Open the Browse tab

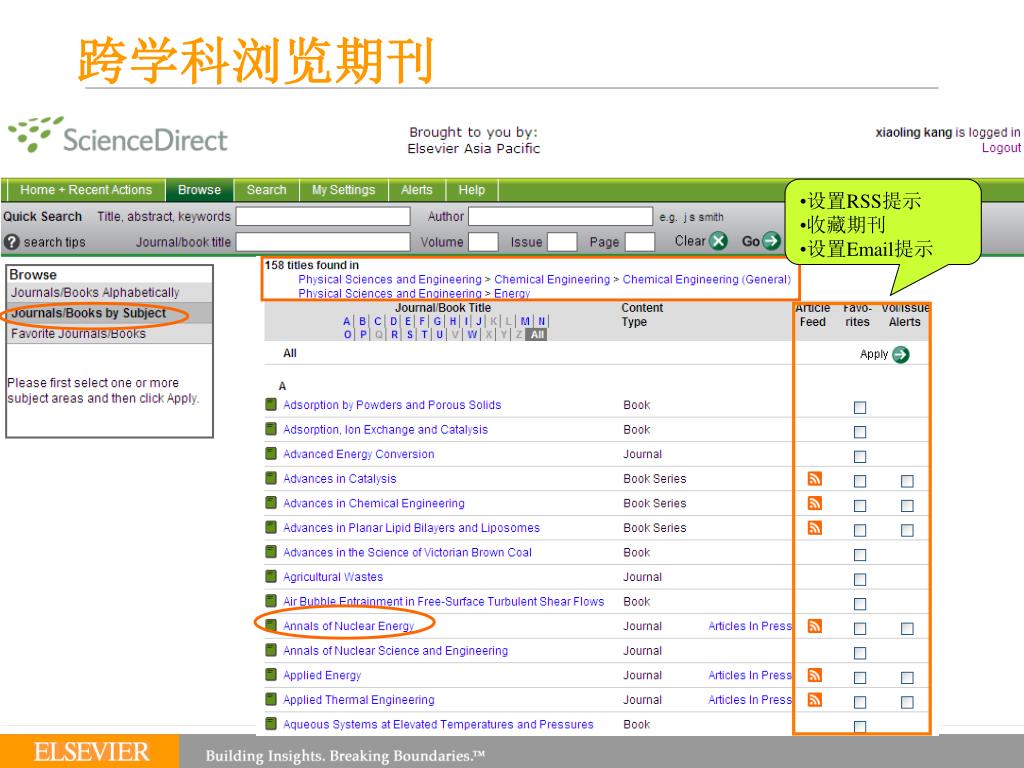pos(199,190)
